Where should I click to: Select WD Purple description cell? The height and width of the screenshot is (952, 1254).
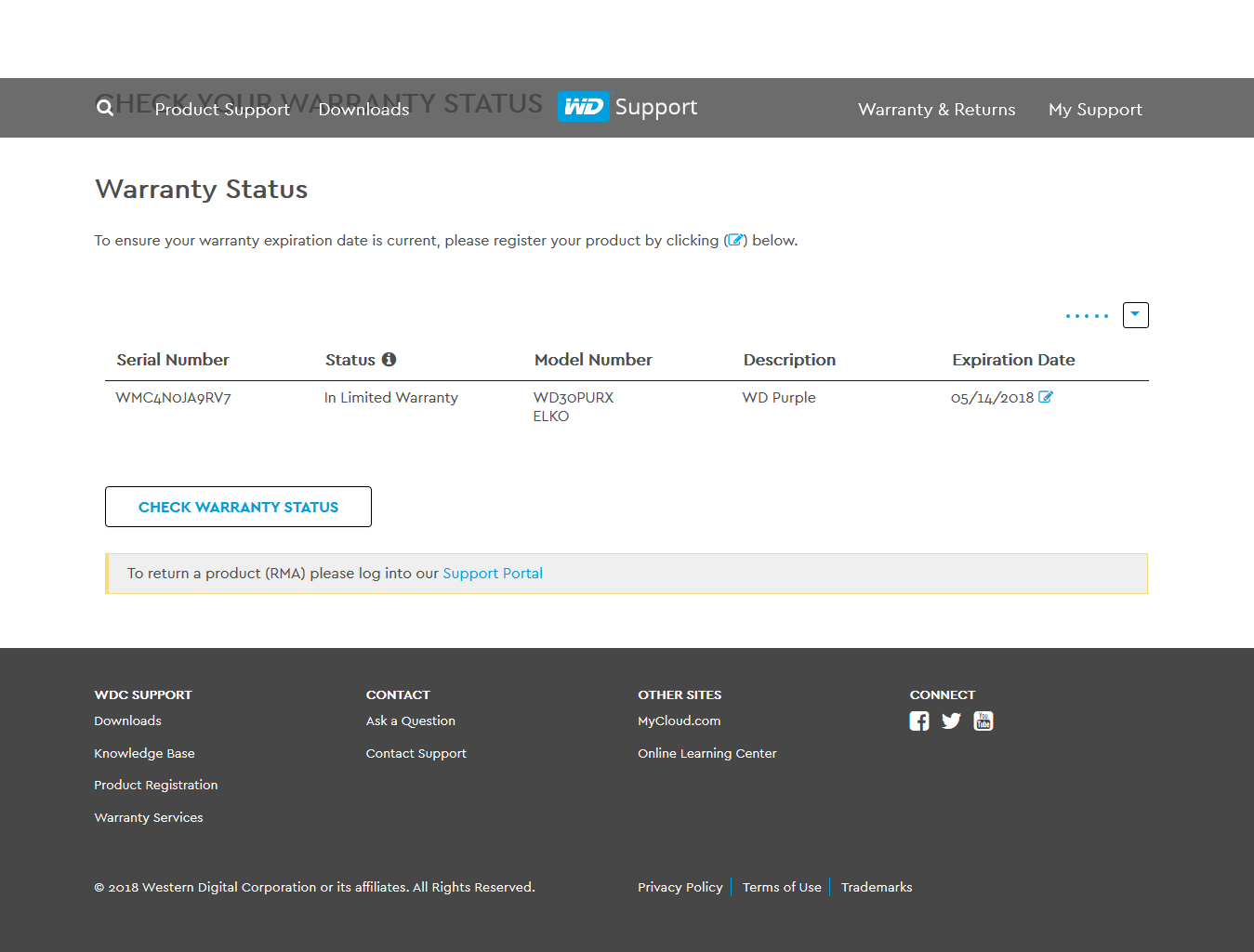pos(779,398)
